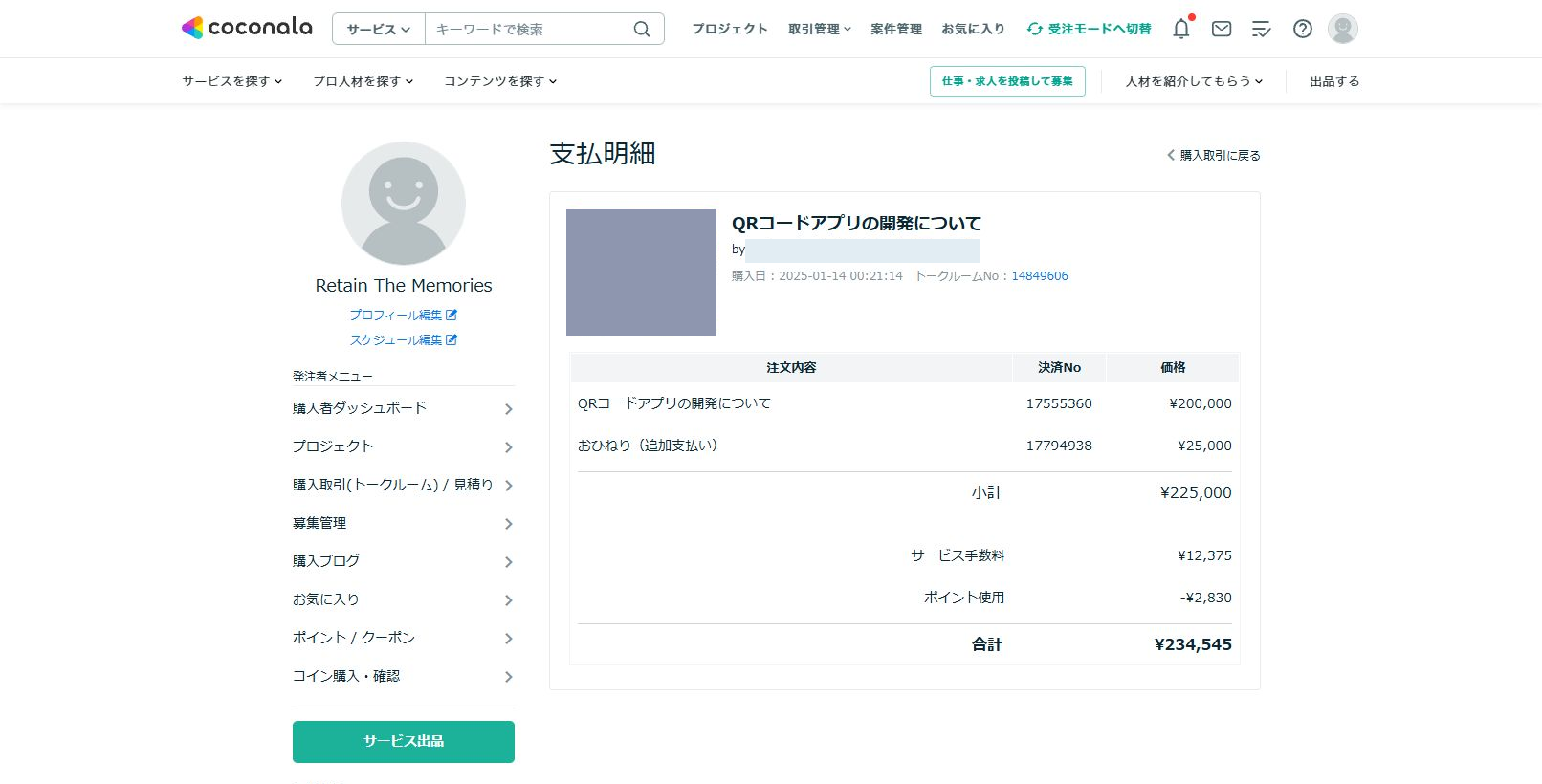Click the search magnifier icon
This screenshot has width=1542, height=784.
[642, 29]
